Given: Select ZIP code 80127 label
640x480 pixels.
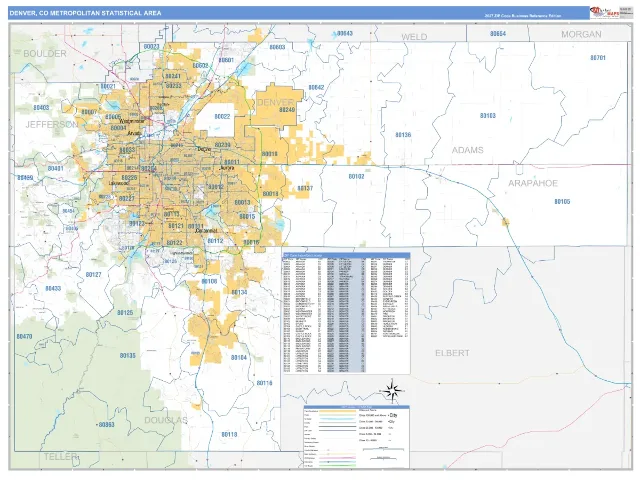Looking at the screenshot, I should pos(93,275).
